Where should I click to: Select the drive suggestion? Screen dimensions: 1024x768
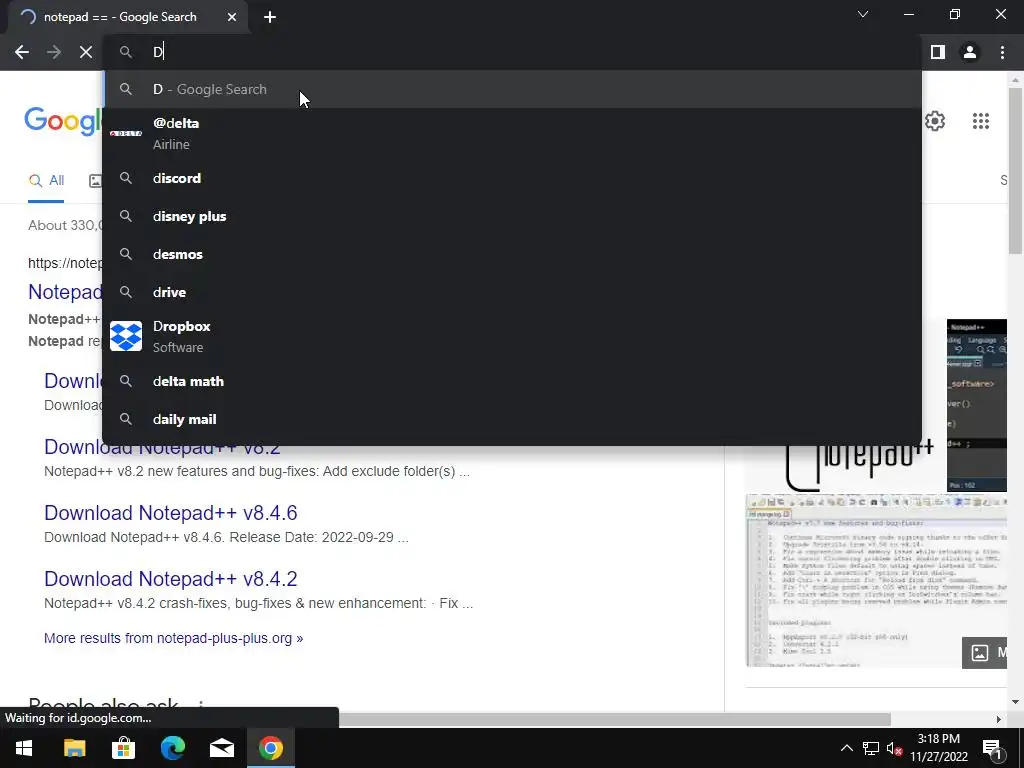pos(512,292)
